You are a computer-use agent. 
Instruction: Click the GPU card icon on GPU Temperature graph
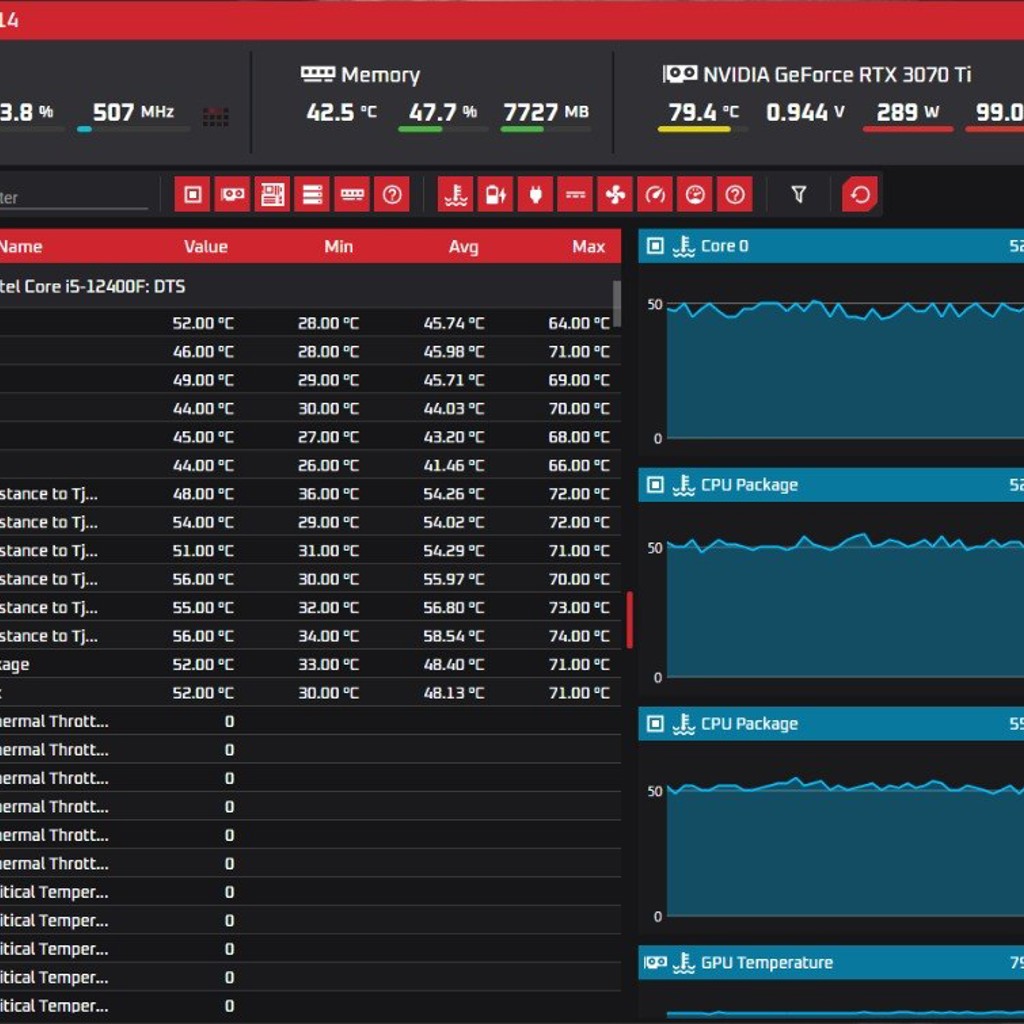tap(655, 962)
